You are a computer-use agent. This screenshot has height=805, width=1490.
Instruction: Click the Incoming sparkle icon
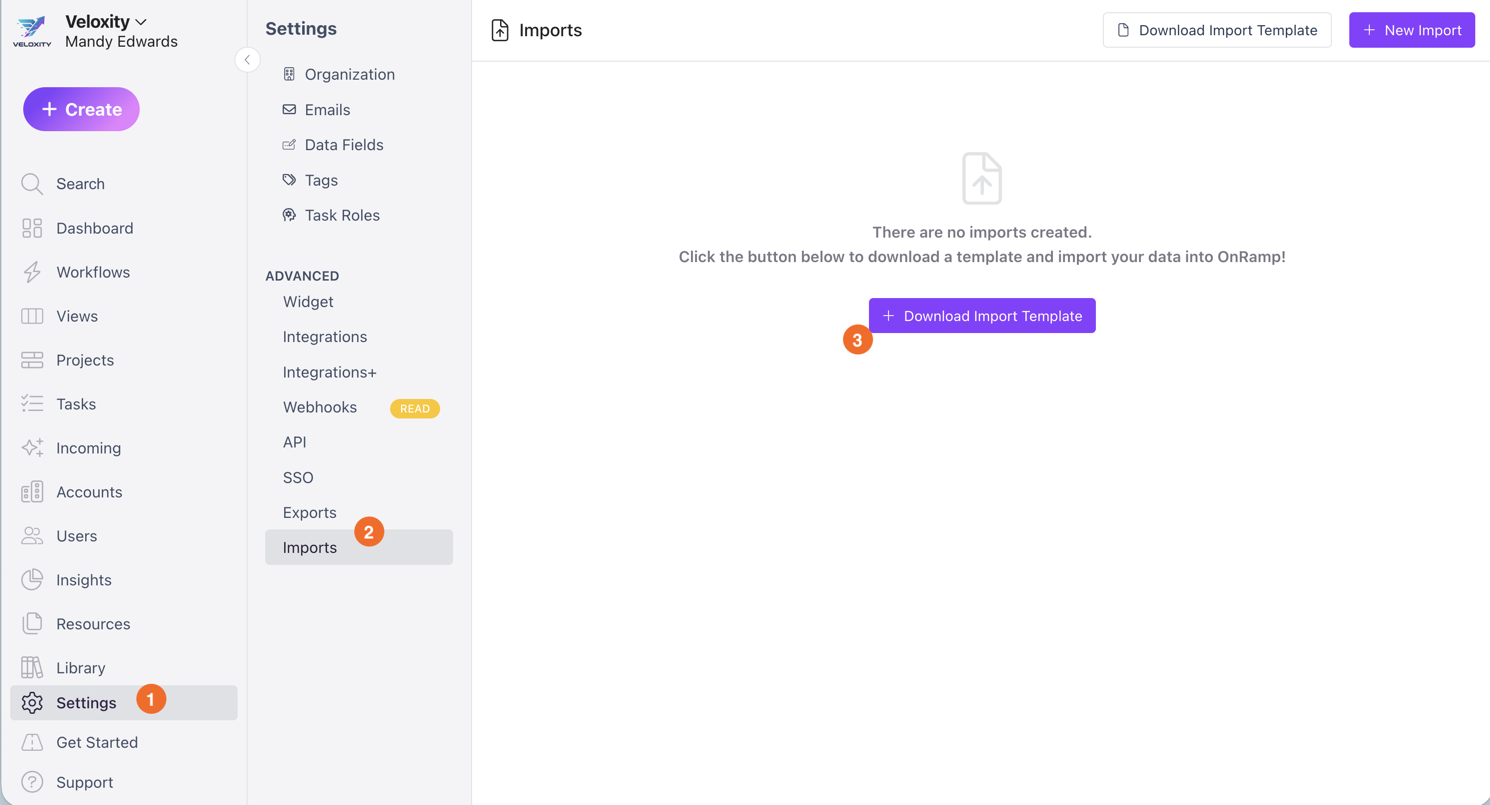(32, 448)
